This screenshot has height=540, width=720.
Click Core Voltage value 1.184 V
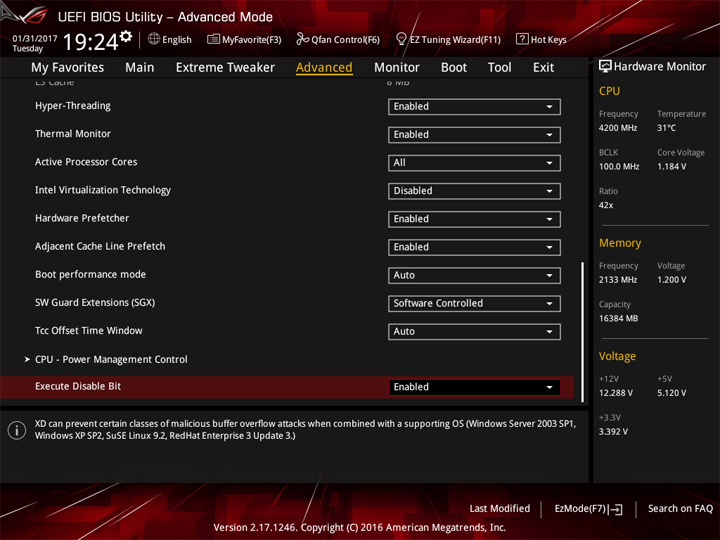pyautogui.click(x=671, y=167)
